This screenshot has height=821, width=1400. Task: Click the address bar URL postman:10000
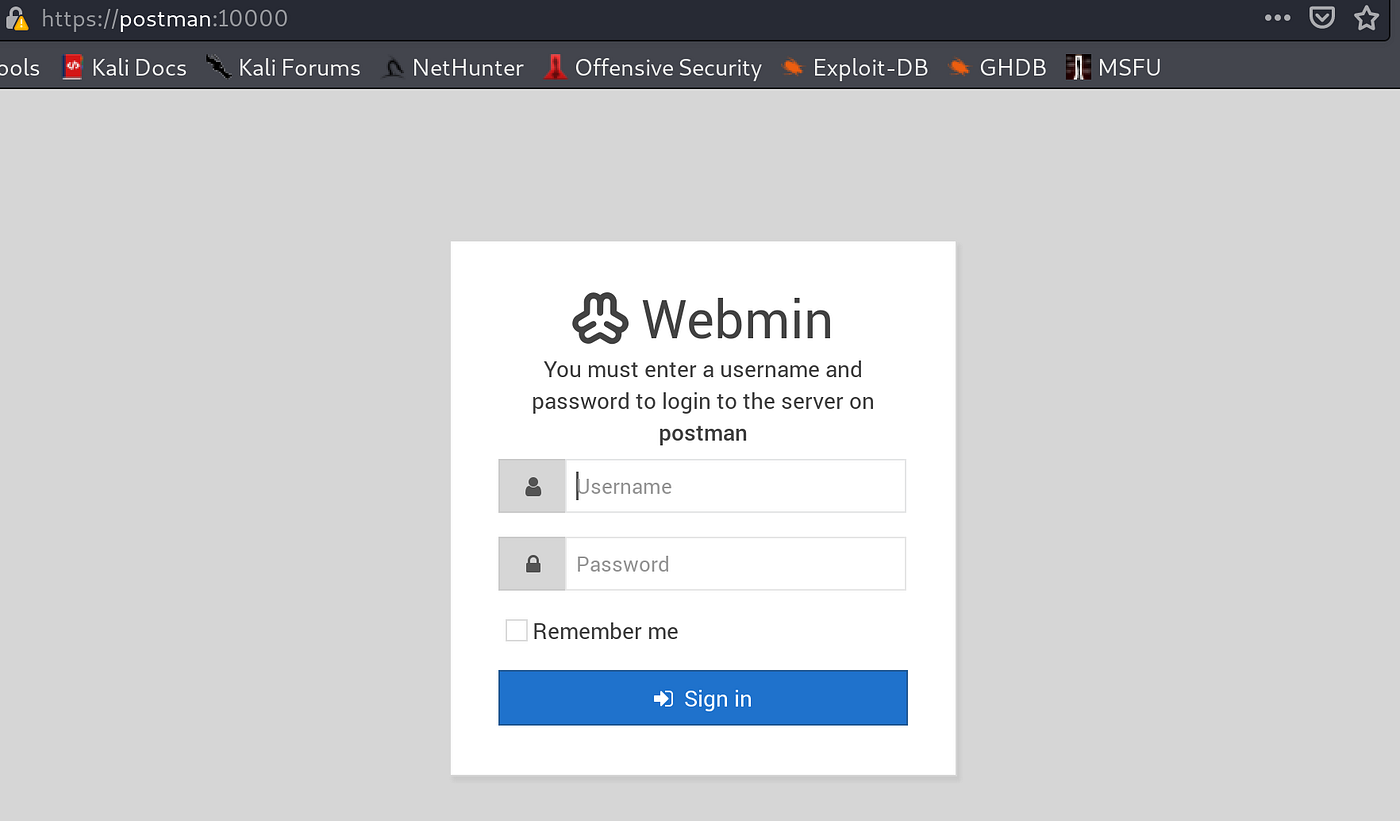click(x=165, y=18)
